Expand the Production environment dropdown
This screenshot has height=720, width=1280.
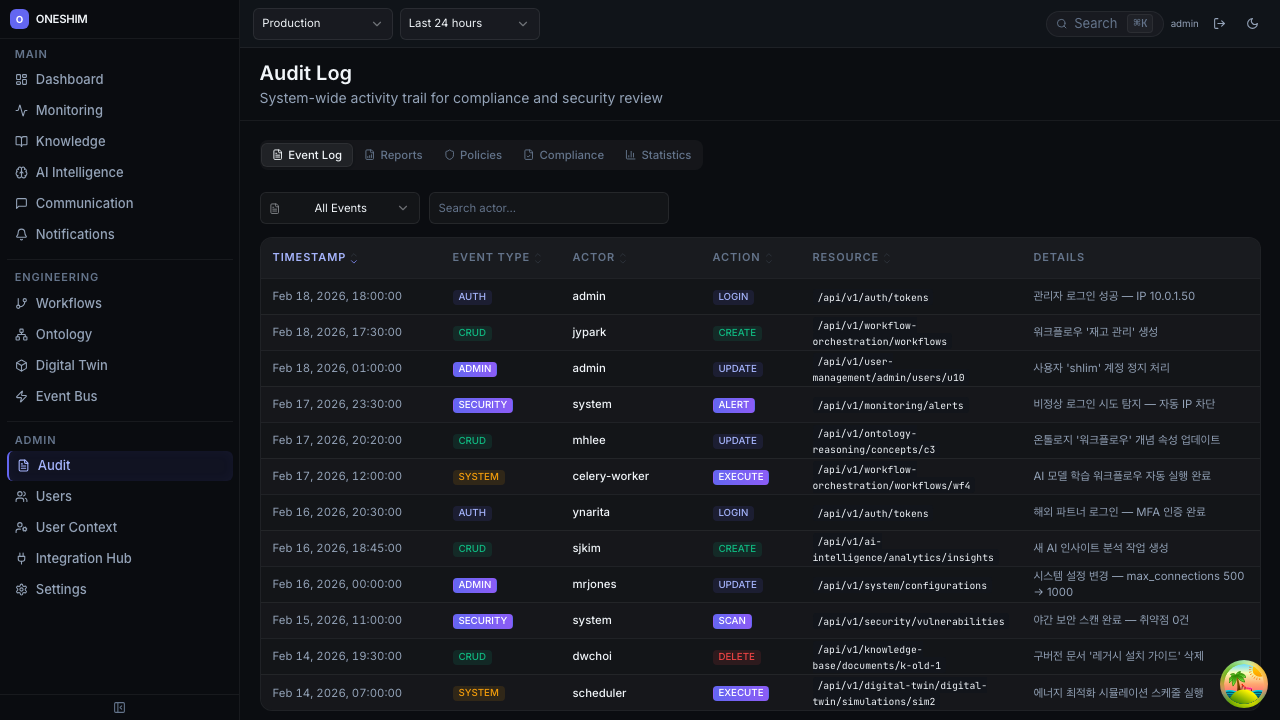[x=322, y=23]
